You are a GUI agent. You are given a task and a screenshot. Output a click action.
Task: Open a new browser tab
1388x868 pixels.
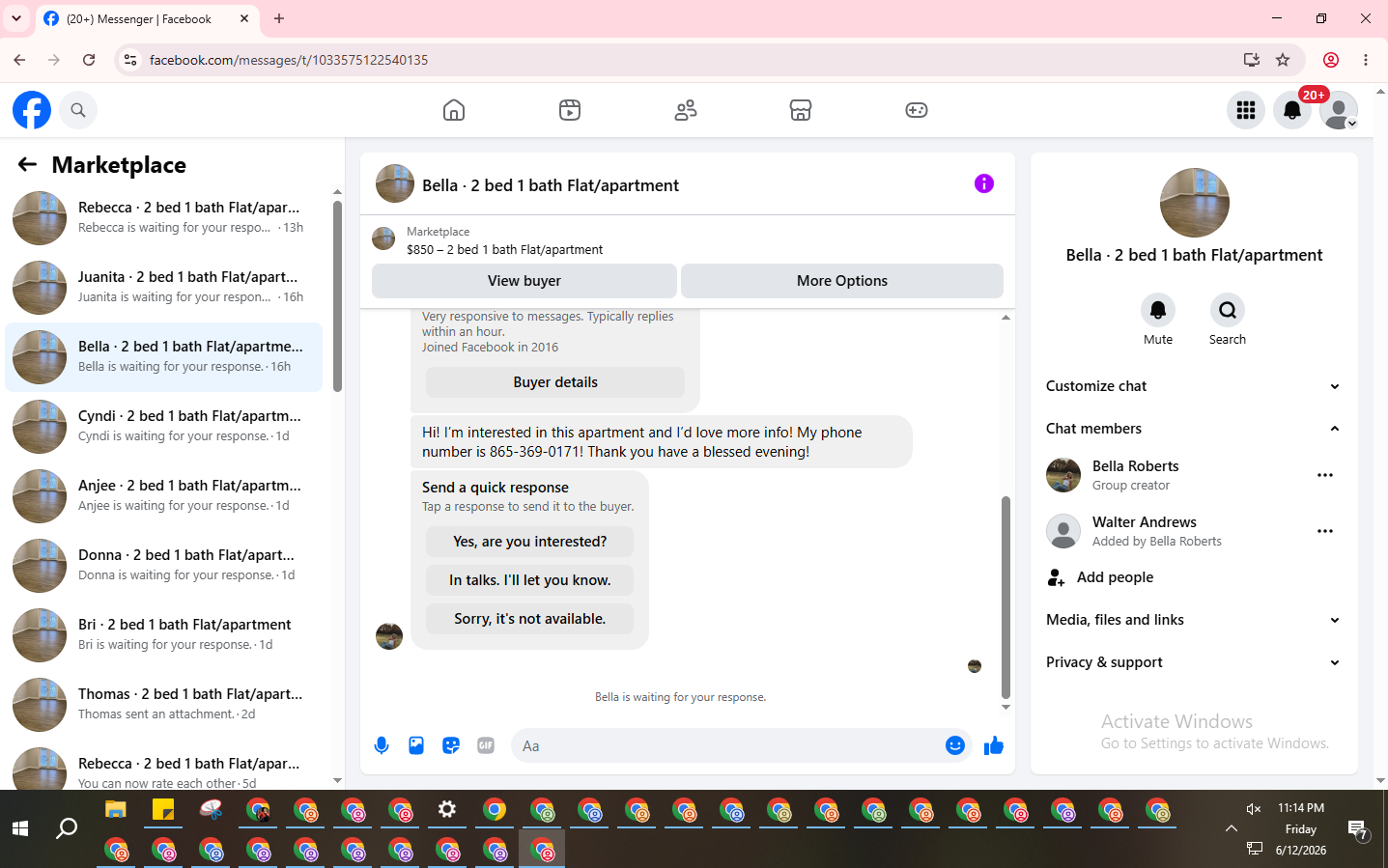click(x=279, y=18)
